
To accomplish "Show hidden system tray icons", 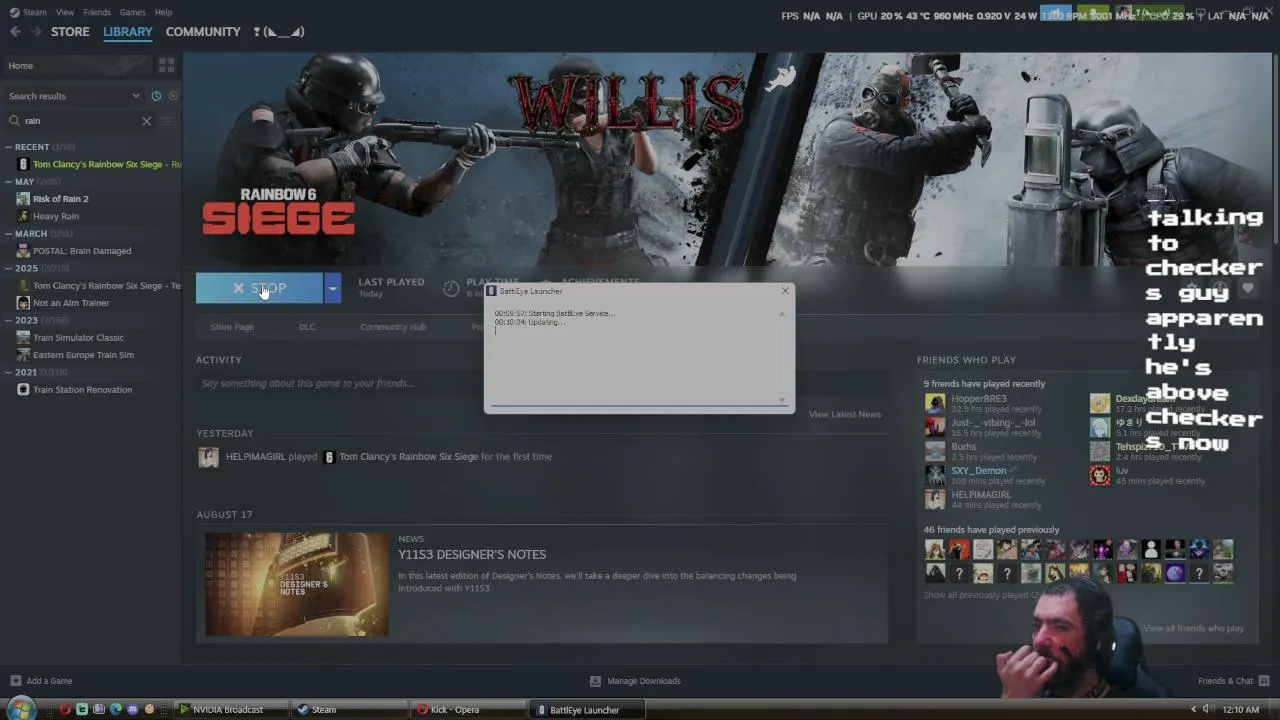I will pos(1193,710).
